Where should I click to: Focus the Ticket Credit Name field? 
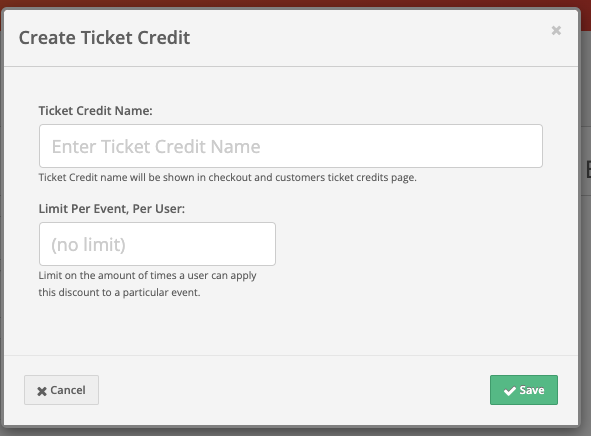[x=291, y=146]
